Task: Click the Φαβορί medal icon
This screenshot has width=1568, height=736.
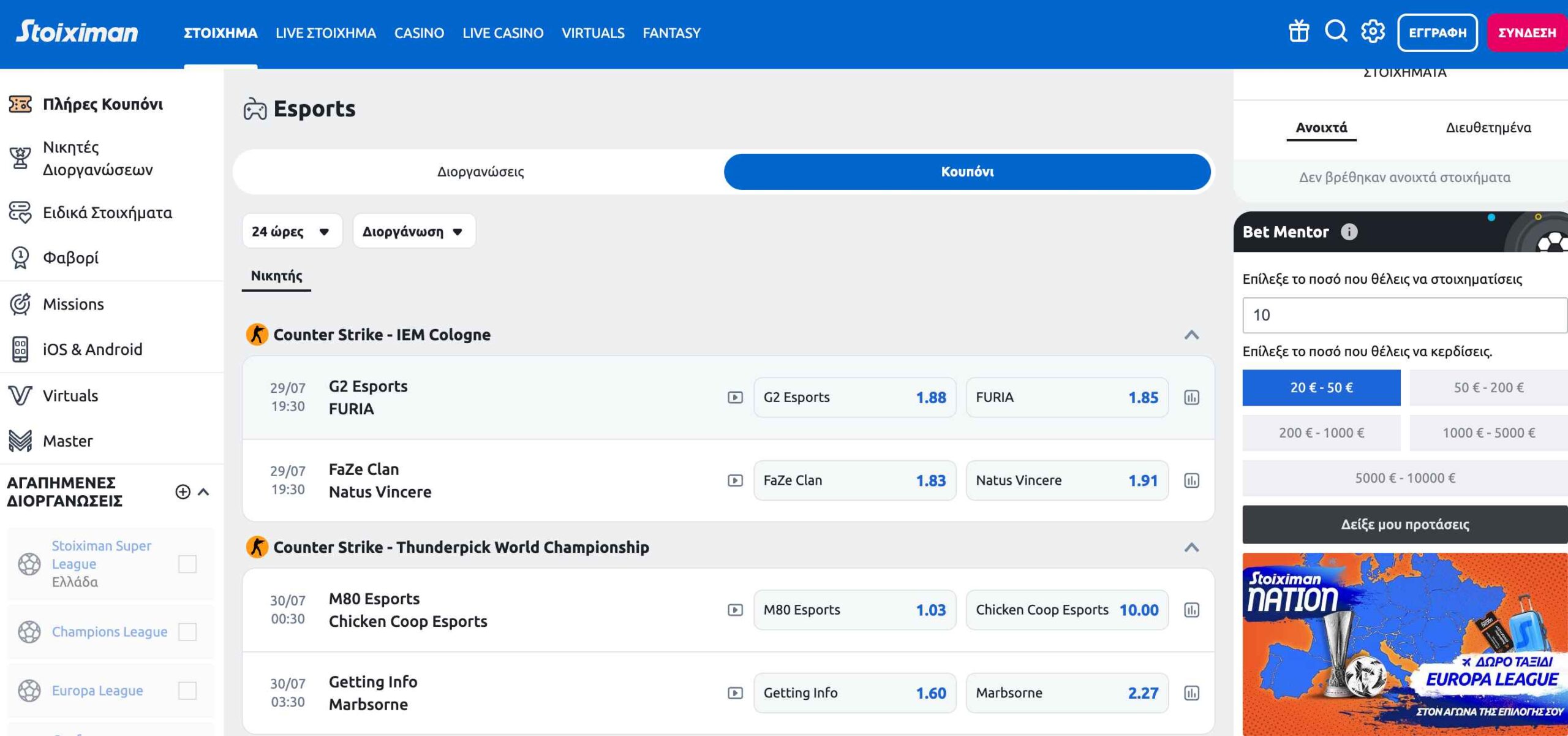Action: (20, 257)
